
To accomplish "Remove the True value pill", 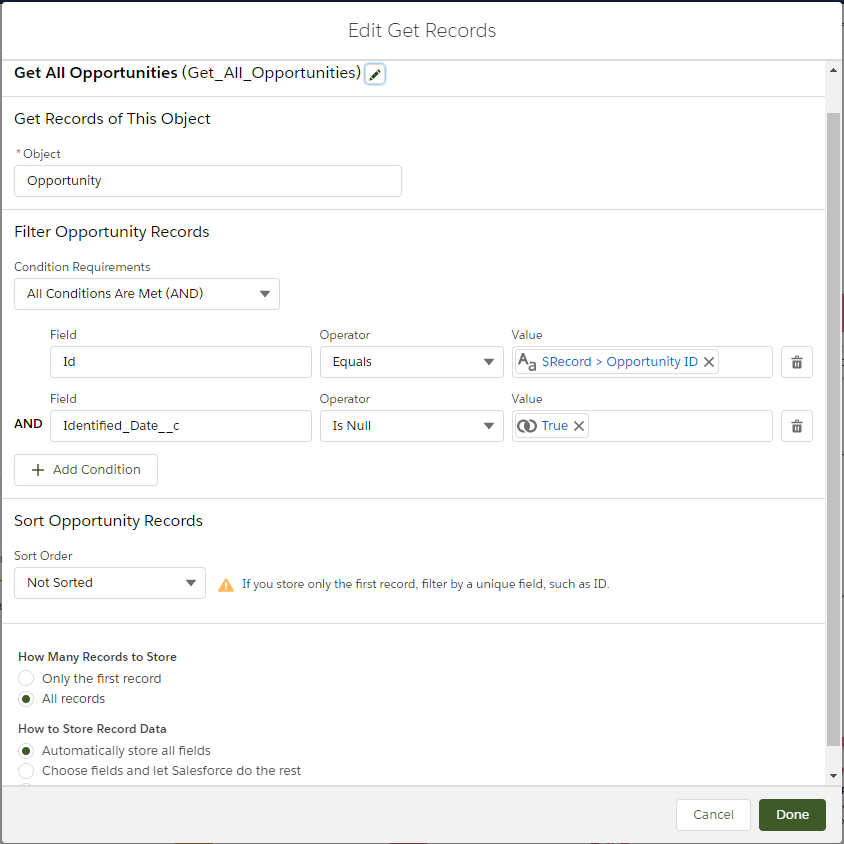I will click(x=579, y=426).
